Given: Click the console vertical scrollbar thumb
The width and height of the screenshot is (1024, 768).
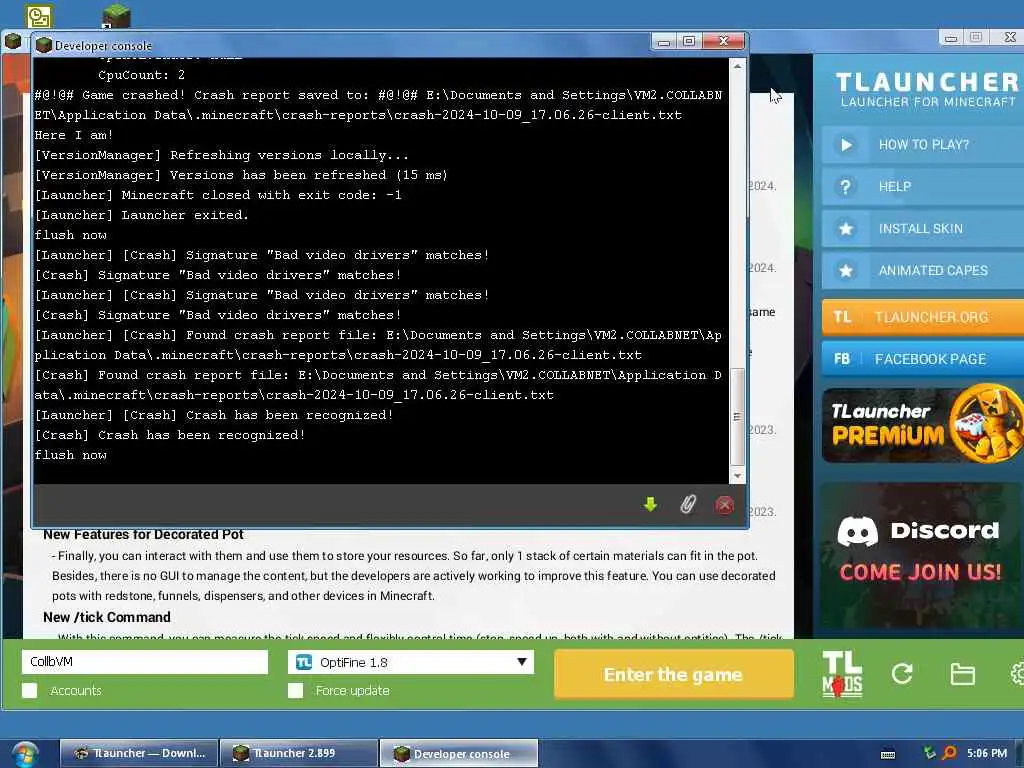Looking at the screenshot, I should (x=737, y=417).
